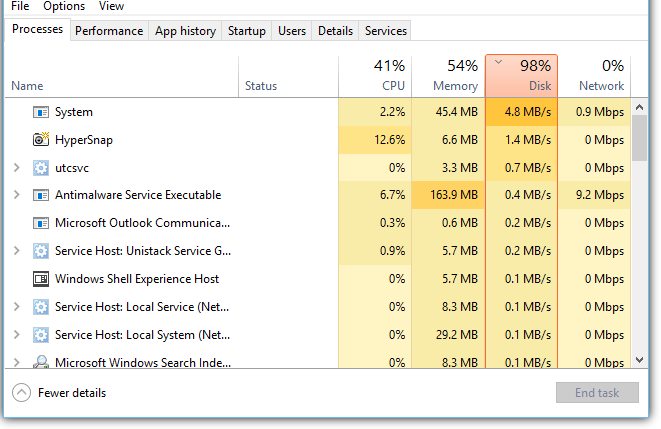Click the Service Host: Unistack Service gear icon
This screenshot has height=429, width=661.
[x=41, y=251]
